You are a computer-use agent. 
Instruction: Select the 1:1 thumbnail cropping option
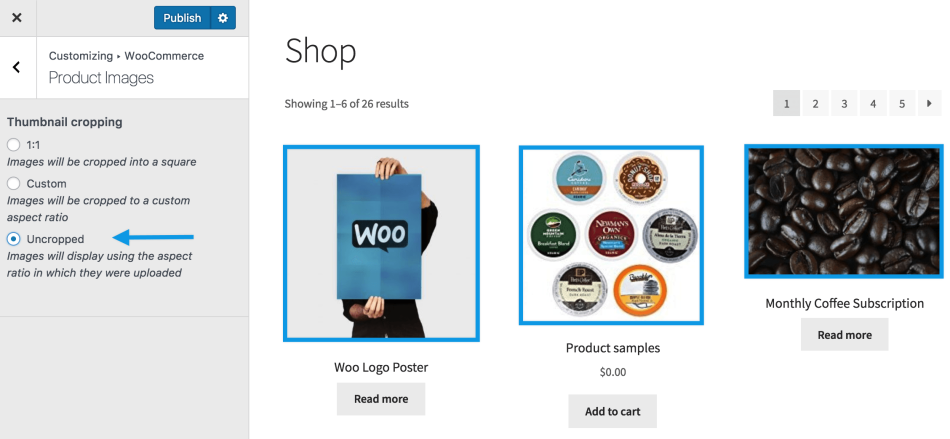pyautogui.click(x=13, y=145)
